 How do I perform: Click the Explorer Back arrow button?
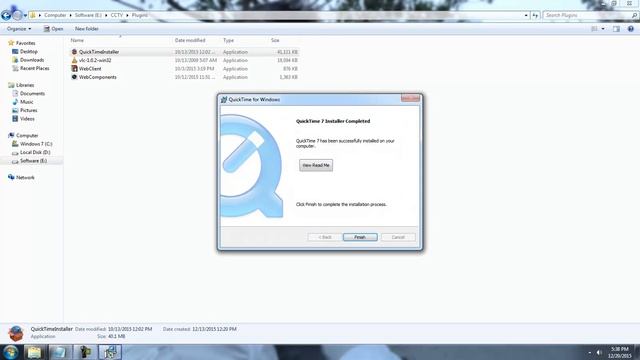coord(6,16)
